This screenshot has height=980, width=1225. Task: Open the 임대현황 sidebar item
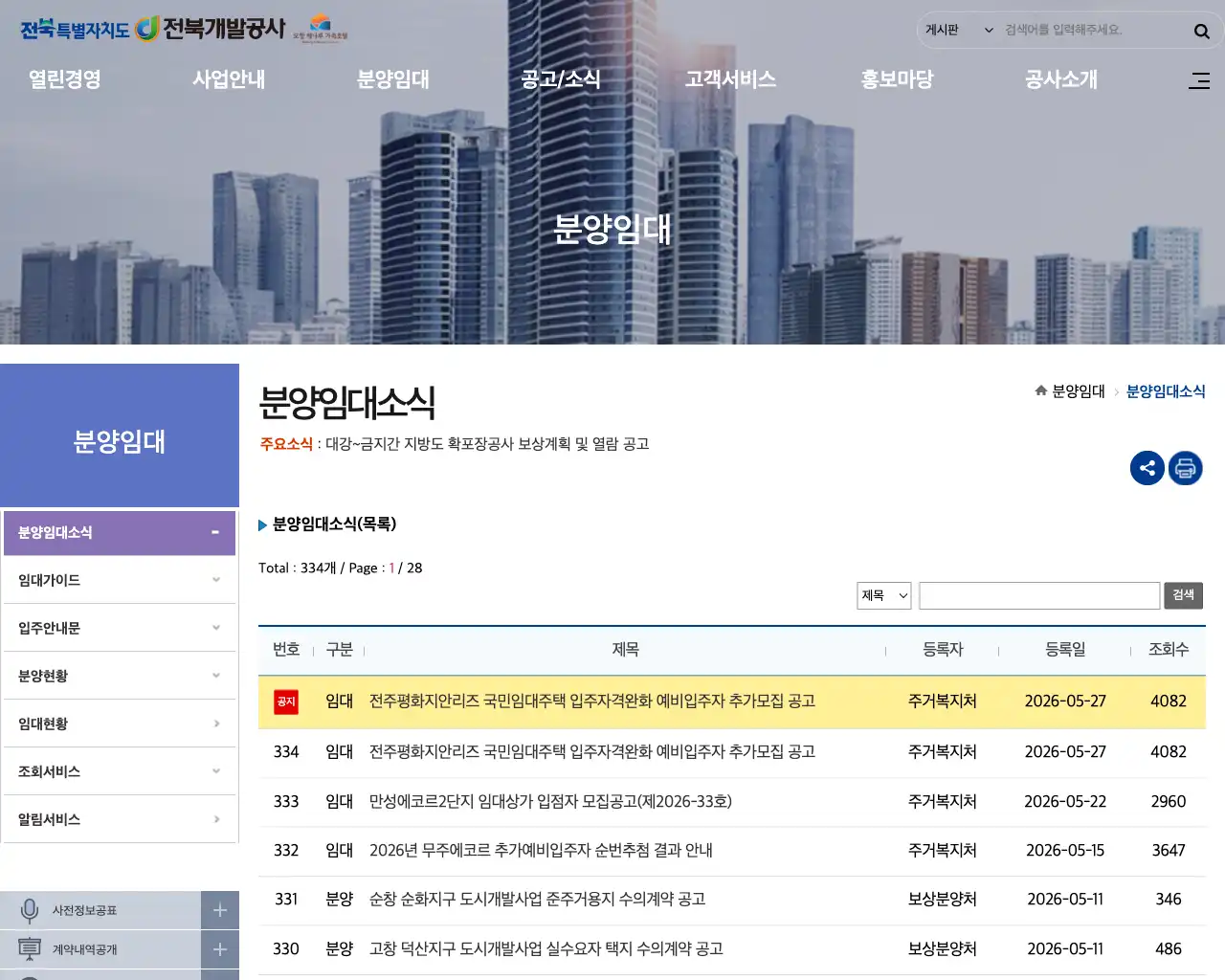[120, 724]
